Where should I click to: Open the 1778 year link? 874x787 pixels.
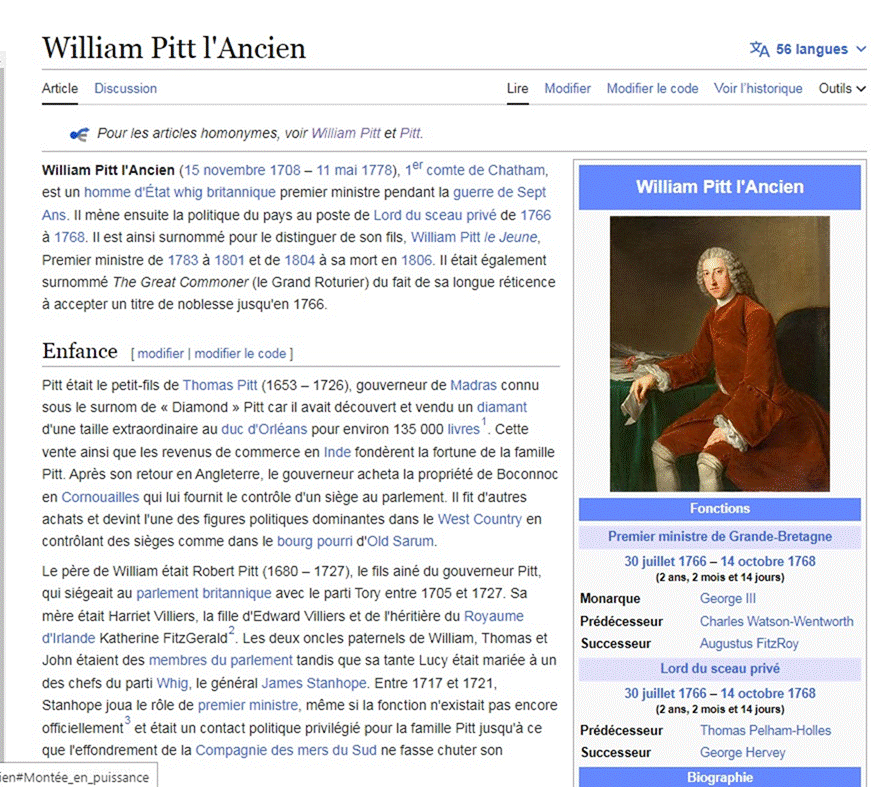tap(377, 170)
